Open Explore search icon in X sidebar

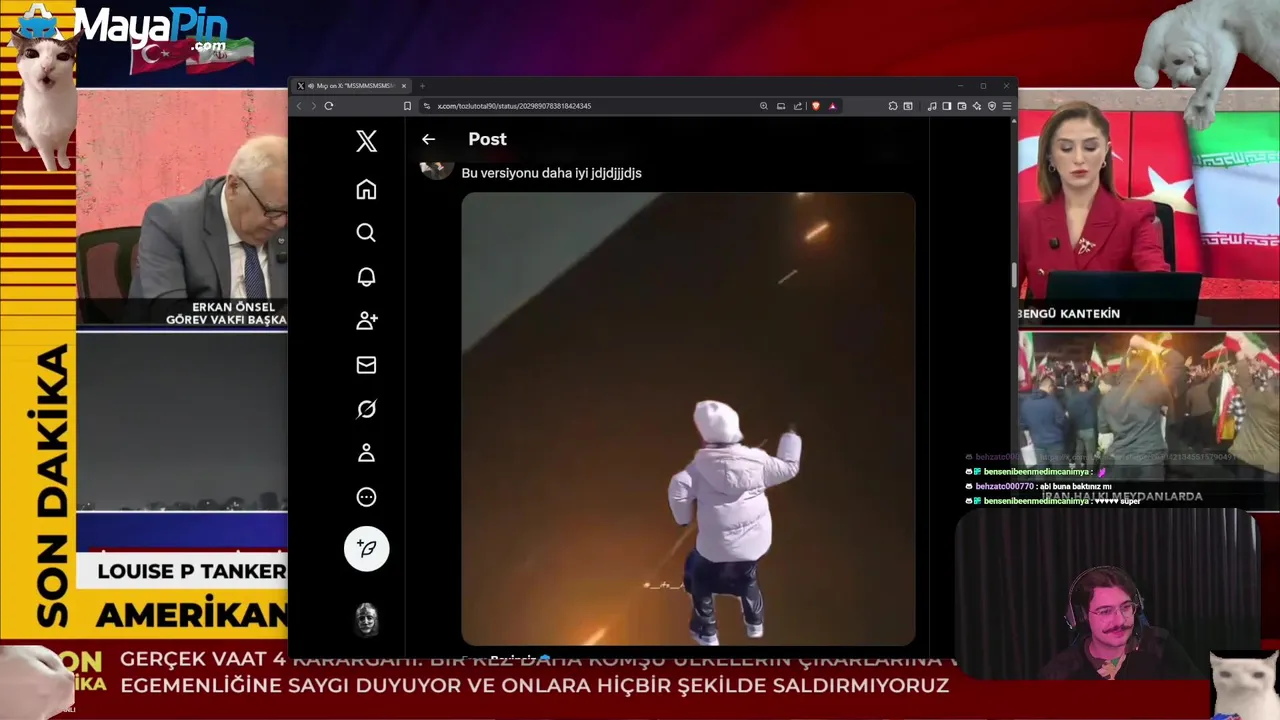(366, 233)
